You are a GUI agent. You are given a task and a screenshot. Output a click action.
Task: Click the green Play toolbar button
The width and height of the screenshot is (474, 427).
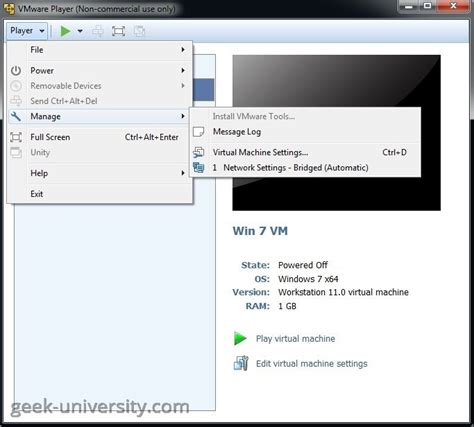(65, 31)
